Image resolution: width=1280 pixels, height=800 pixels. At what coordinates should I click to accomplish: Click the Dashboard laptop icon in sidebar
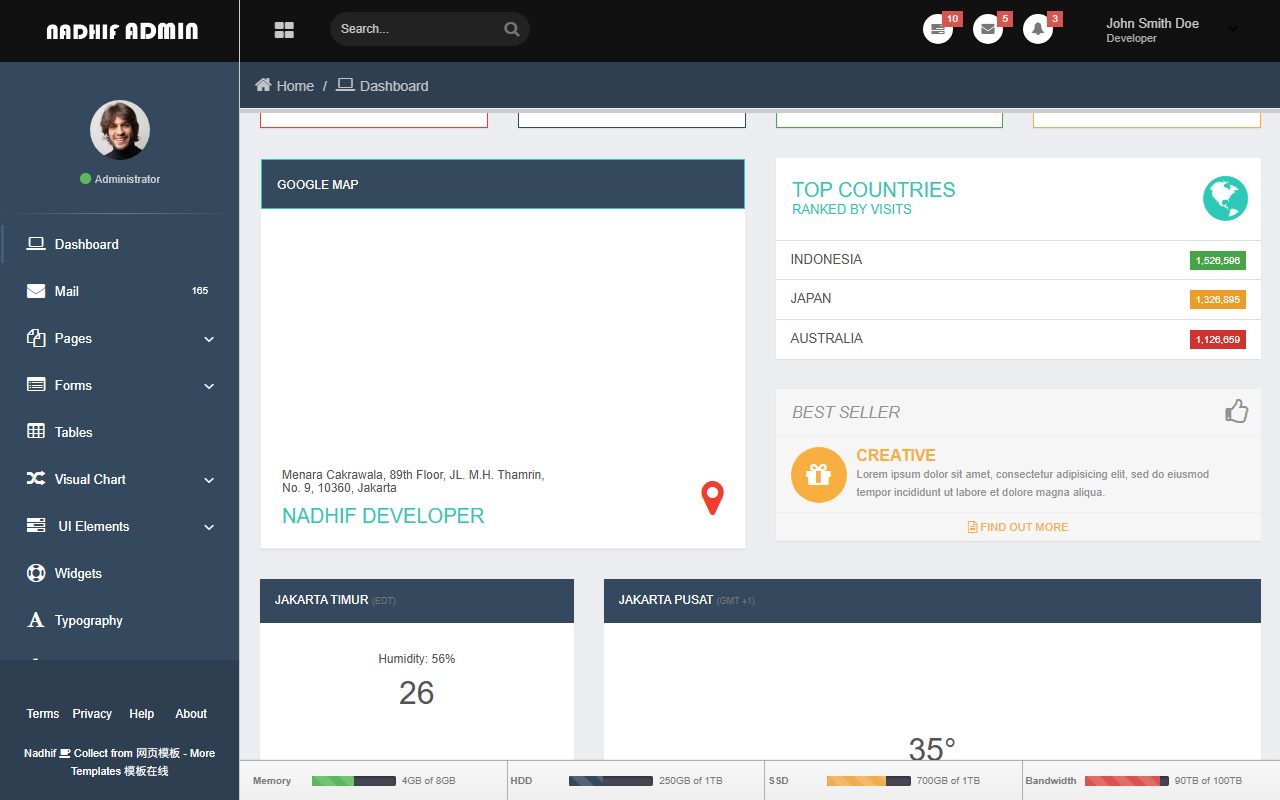coord(36,244)
